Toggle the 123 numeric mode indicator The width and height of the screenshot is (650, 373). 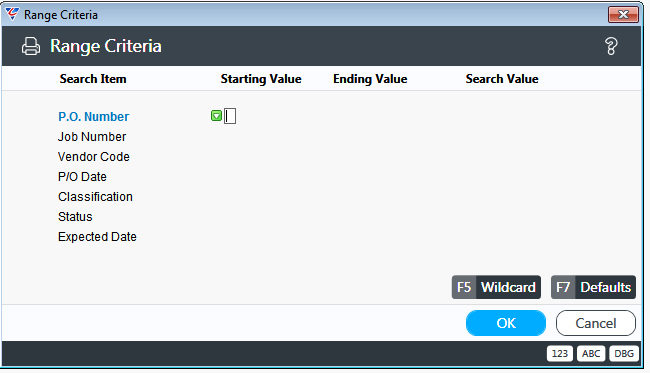[x=560, y=354]
